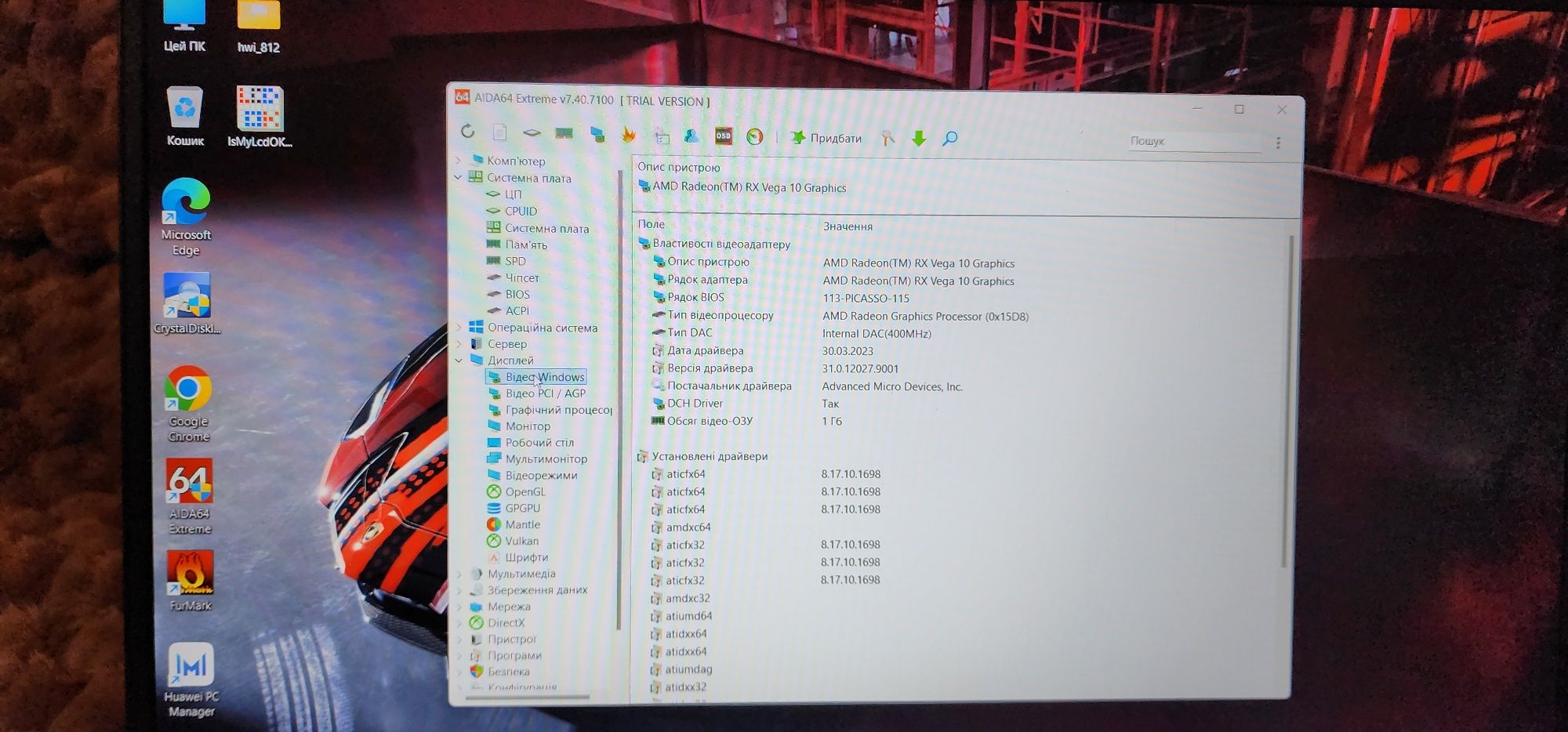Viewport: 1568px width, 732px height.
Task: Open AIDA64 Extreme desktop shortcut
Action: coord(190,496)
